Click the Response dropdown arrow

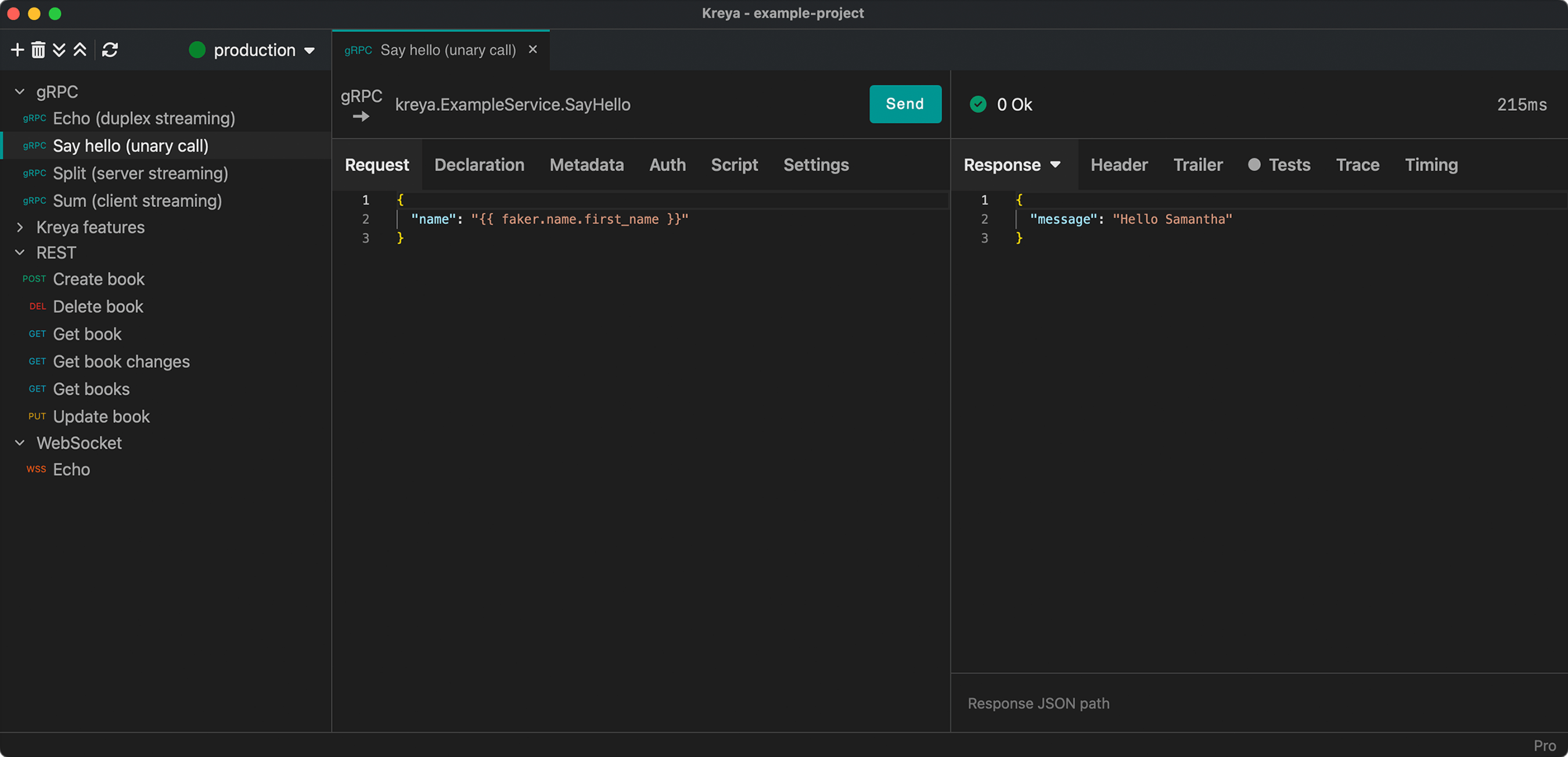[1056, 164]
